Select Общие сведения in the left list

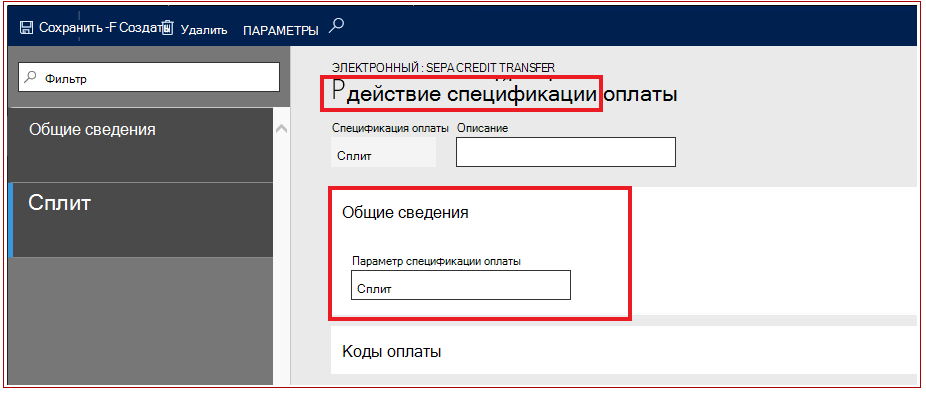(142, 145)
